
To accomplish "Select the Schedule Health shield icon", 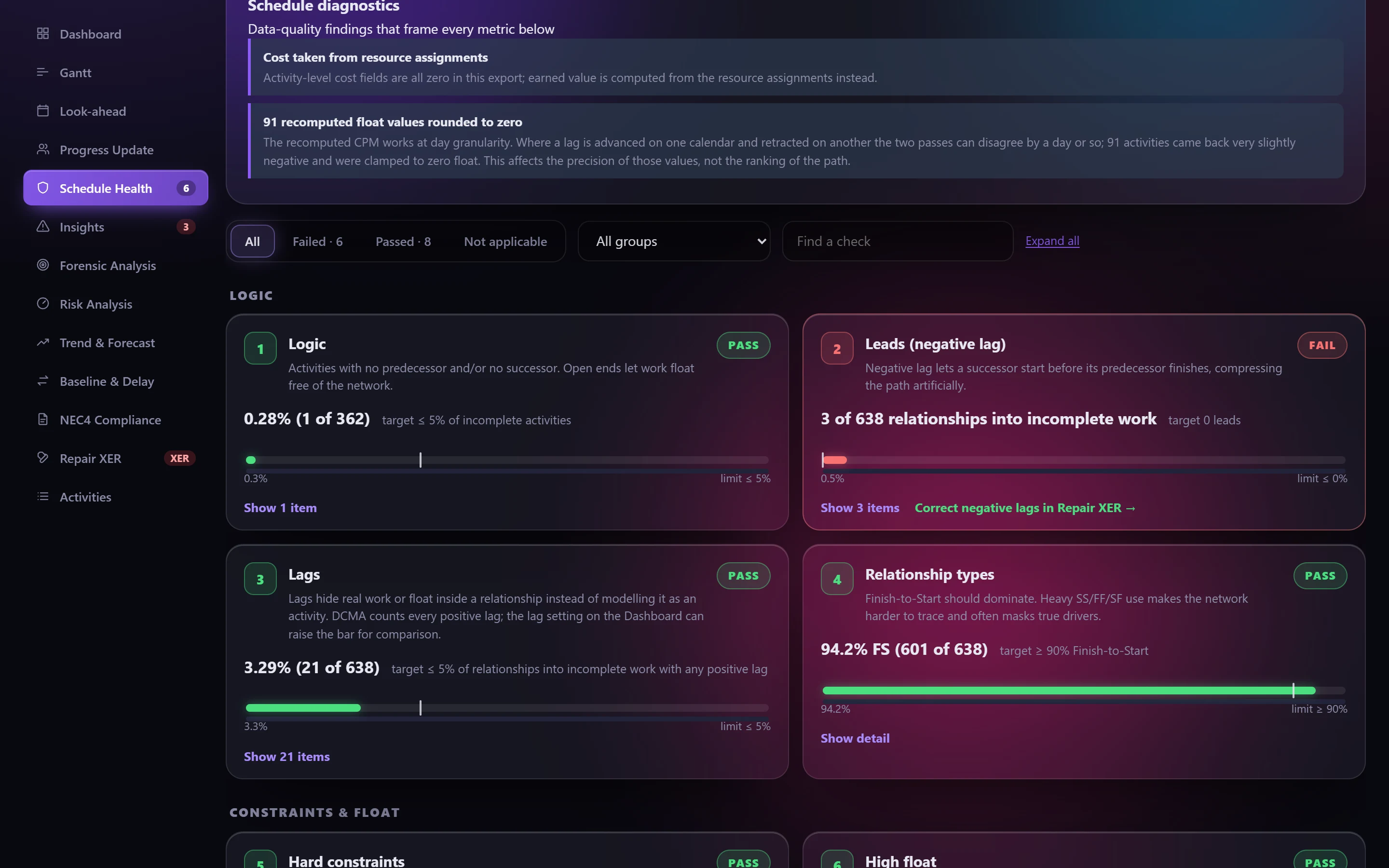I will 42,188.
